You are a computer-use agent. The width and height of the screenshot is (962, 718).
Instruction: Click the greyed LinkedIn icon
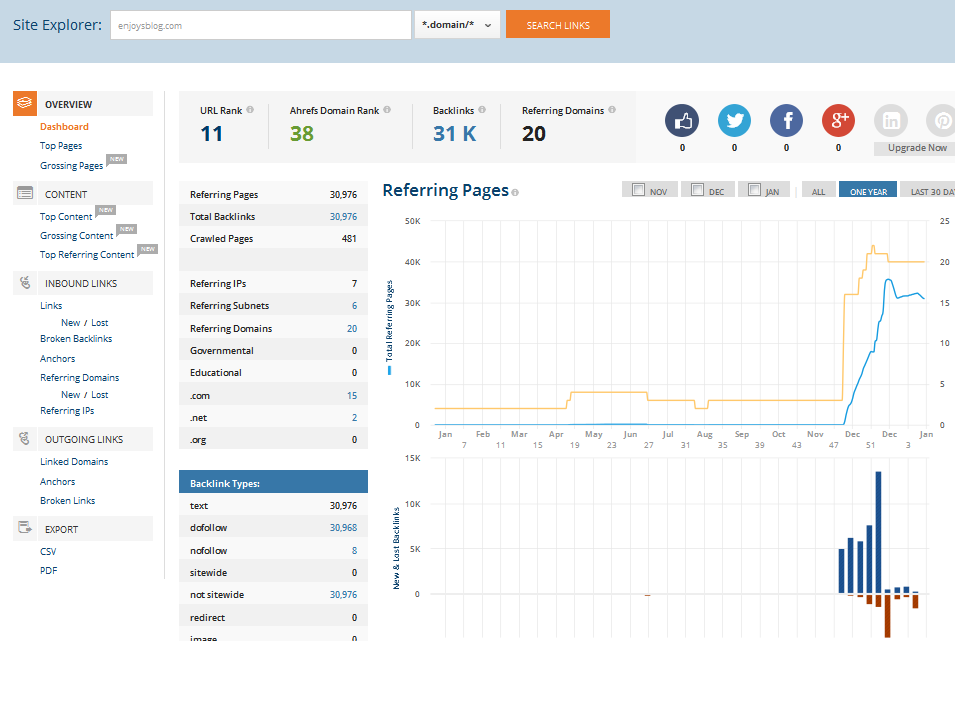coord(891,121)
